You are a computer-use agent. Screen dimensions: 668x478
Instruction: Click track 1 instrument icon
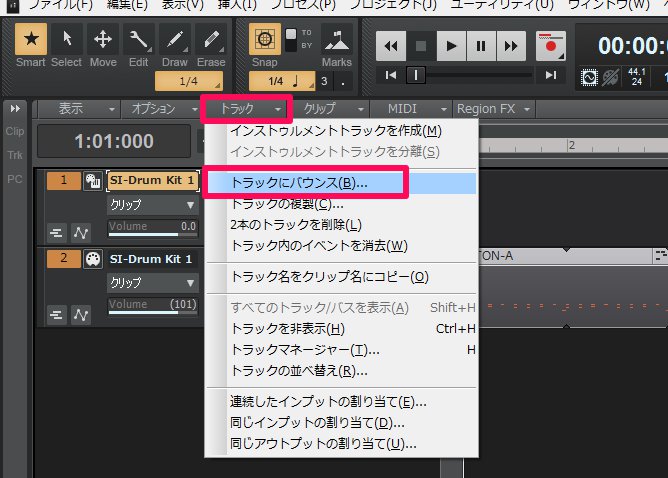tap(92, 181)
